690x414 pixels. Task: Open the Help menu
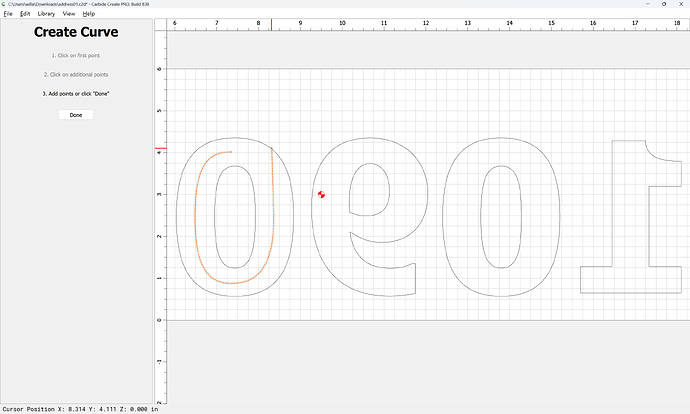[89, 14]
